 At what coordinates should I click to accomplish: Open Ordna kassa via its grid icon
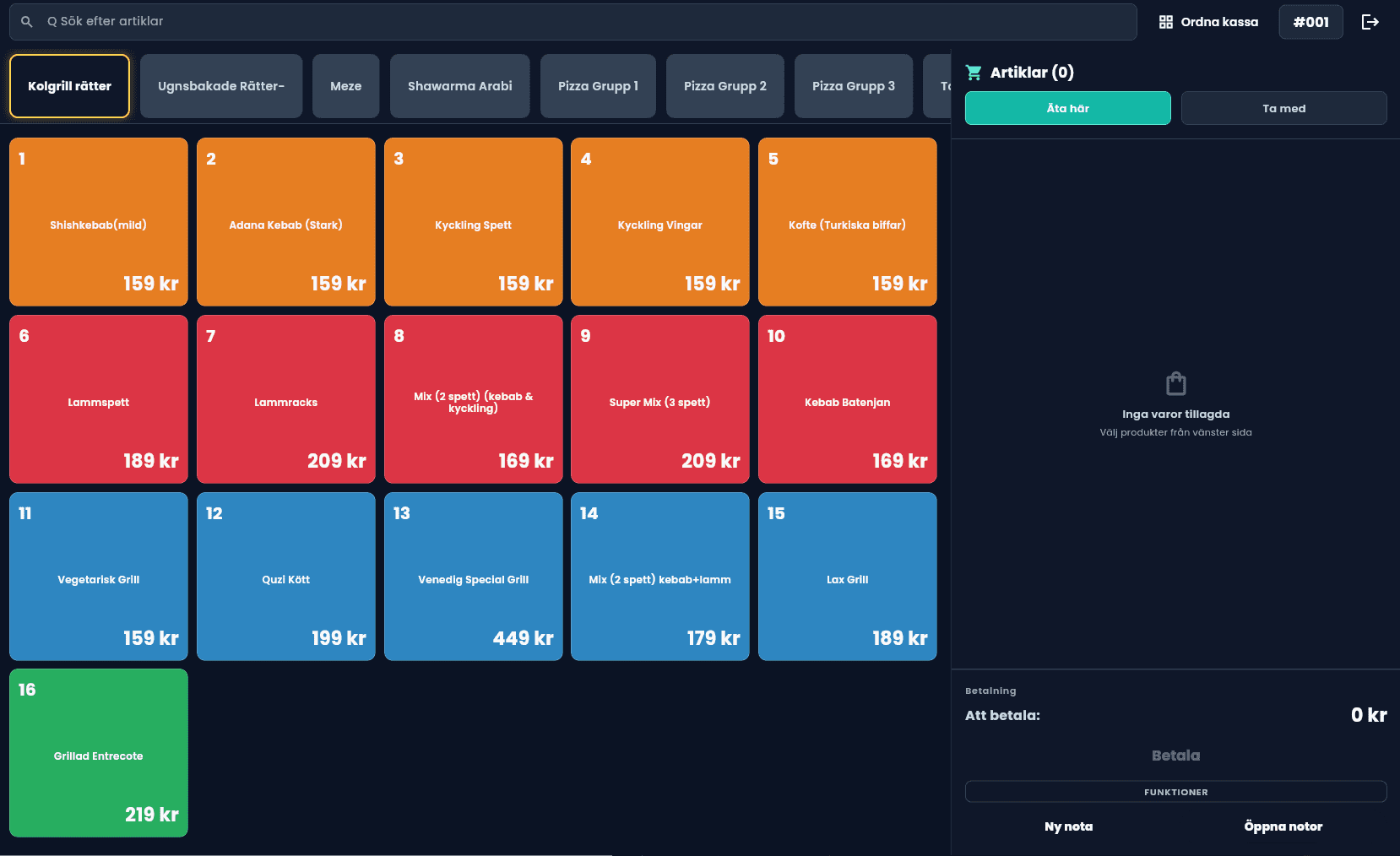(x=1168, y=21)
